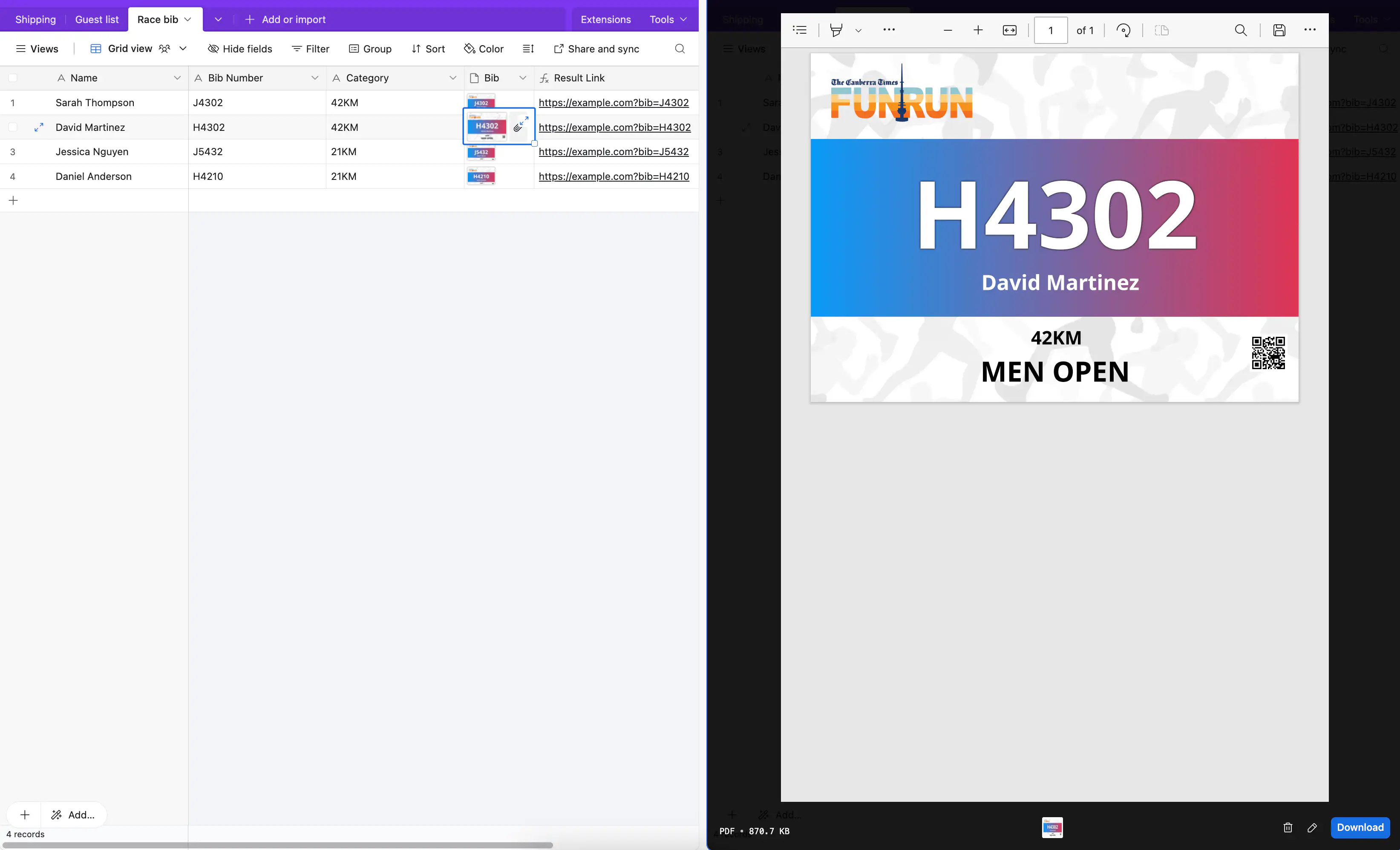Image resolution: width=1400 pixels, height=850 pixels.
Task: Switch to the Shipping table tab
Action: [35, 19]
